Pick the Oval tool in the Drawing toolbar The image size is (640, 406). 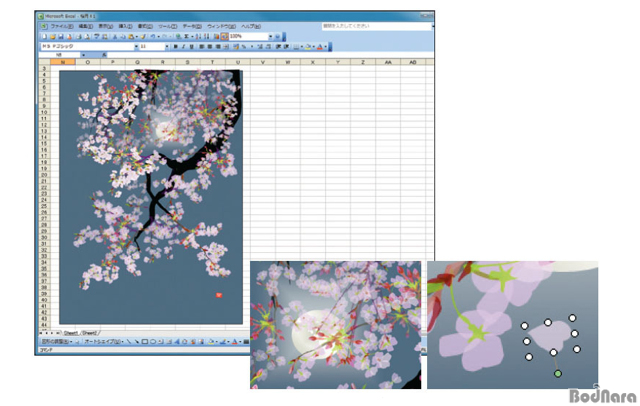tap(153, 342)
